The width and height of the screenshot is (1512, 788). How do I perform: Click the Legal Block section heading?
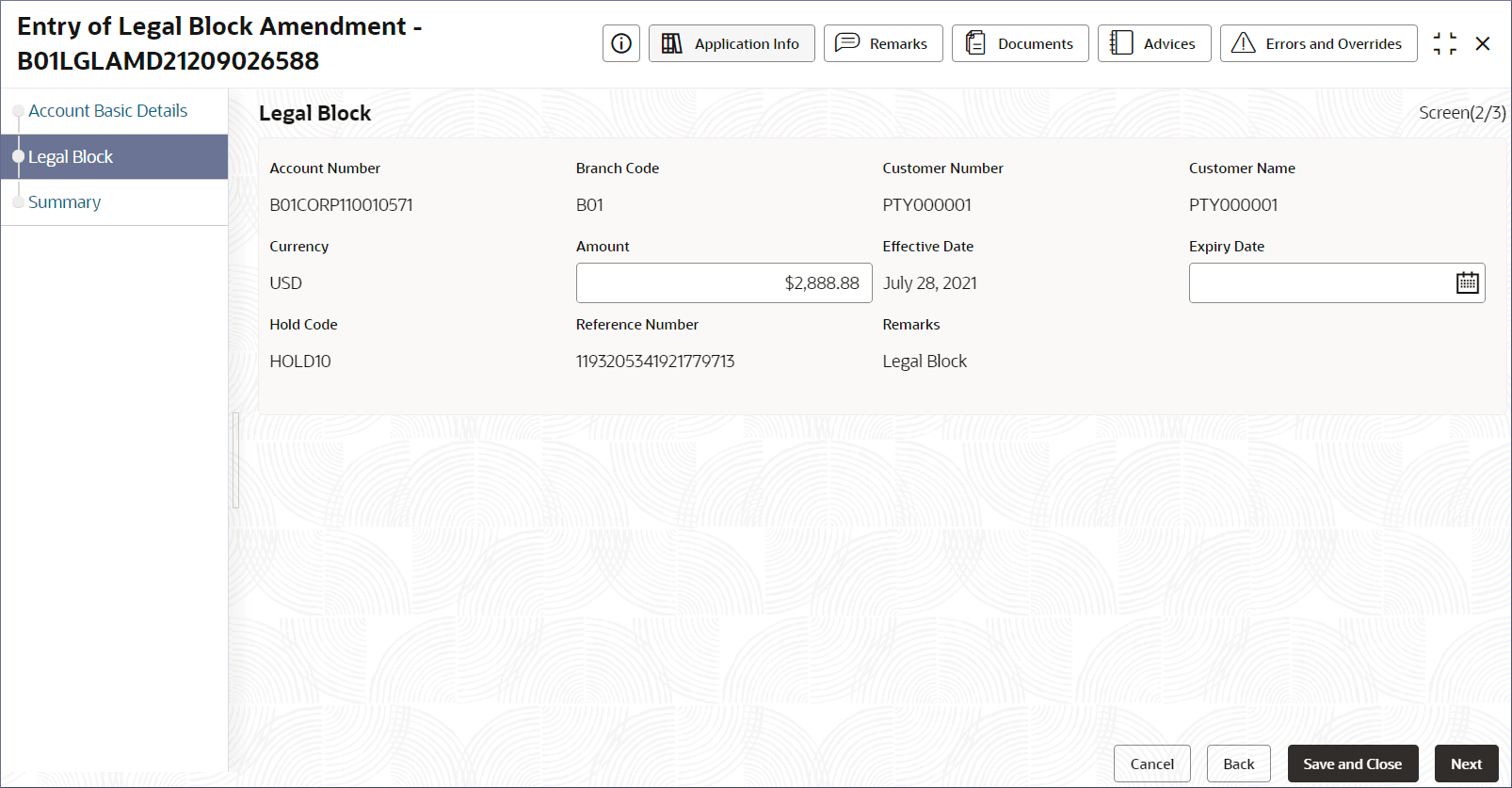tap(315, 114)
